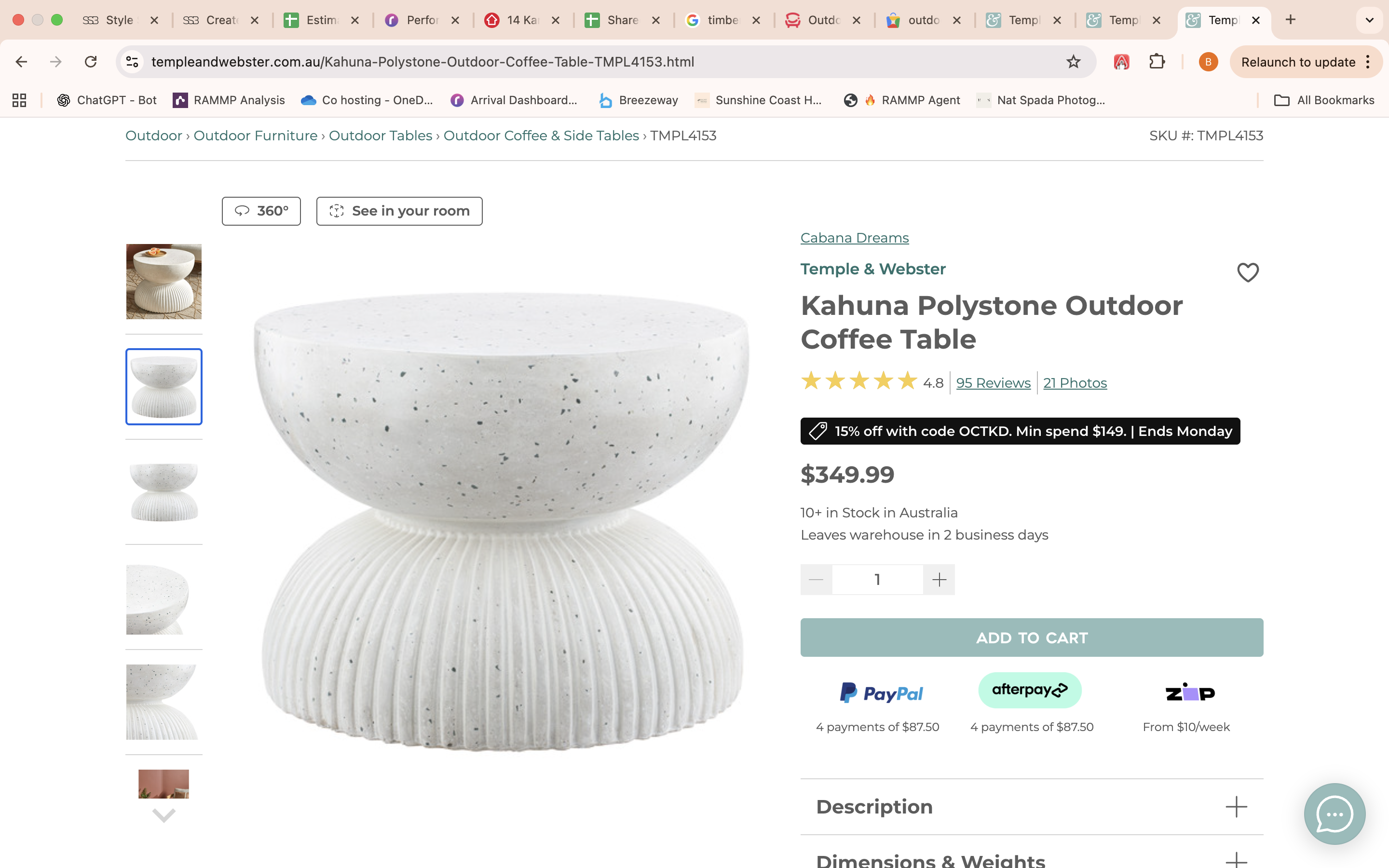Expand the Dimensions & Weights section
The width and height of the screenshot is (1389, 868).
coord(1236,859)
